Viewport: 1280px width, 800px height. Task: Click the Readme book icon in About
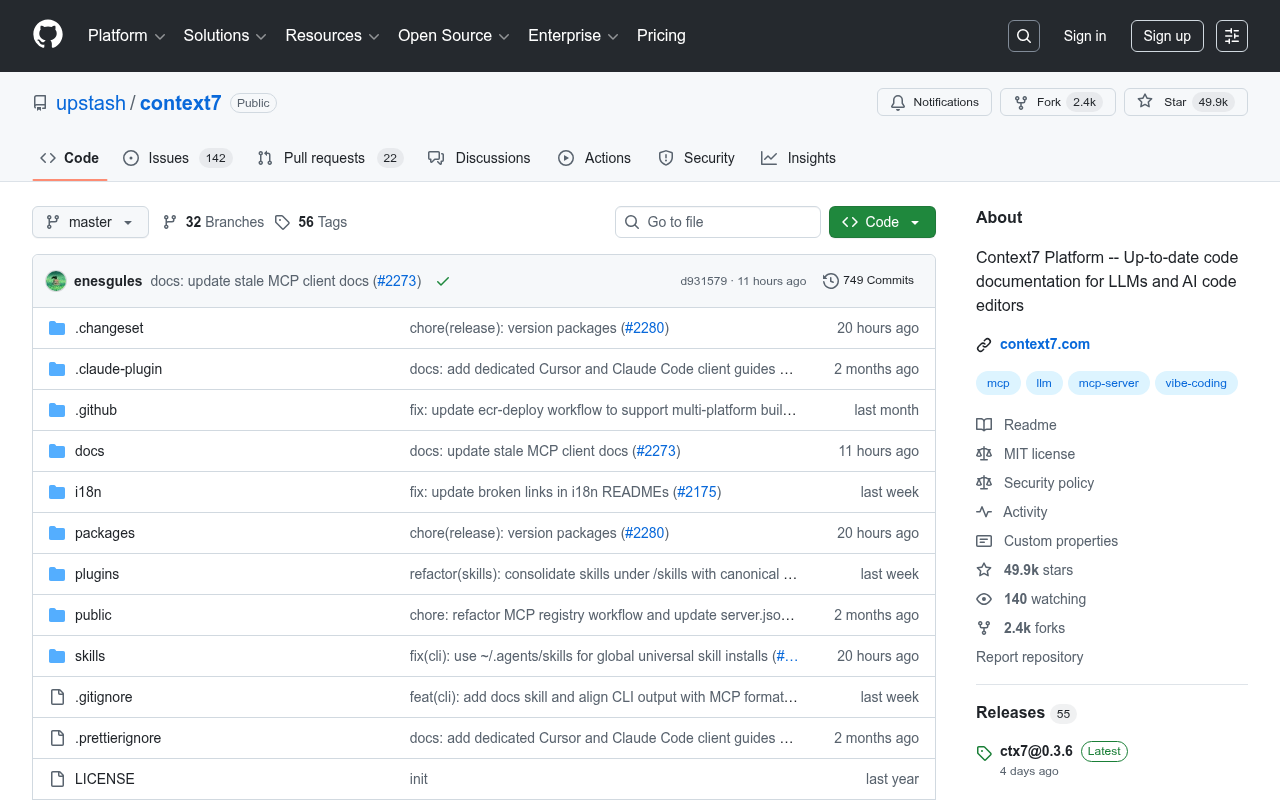coord(984,424)
